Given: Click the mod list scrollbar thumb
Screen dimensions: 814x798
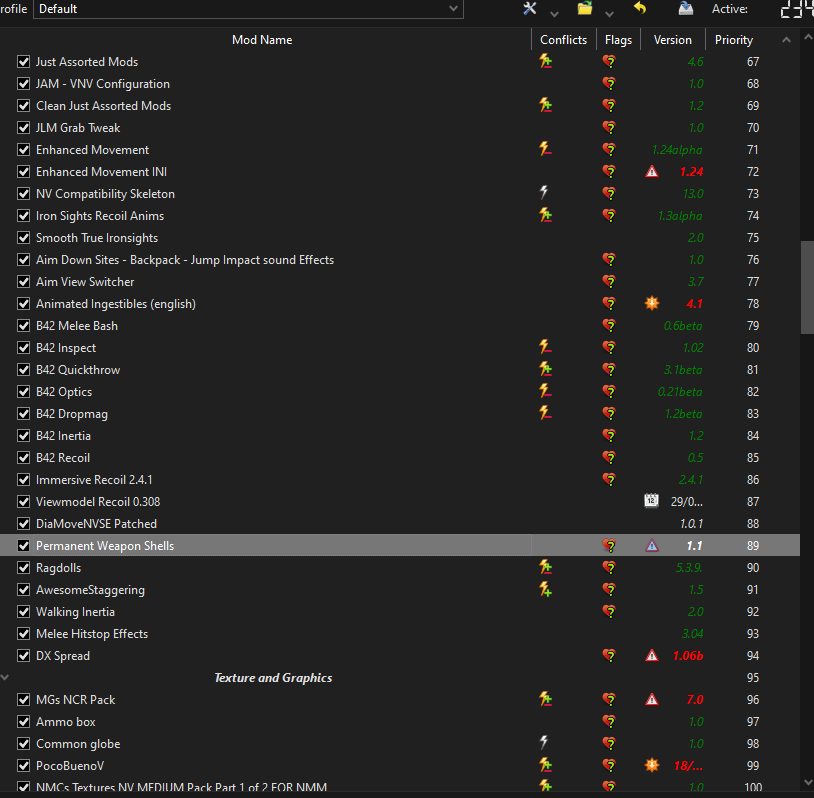Looking at the screenshot, I should (x=808, y=287).
